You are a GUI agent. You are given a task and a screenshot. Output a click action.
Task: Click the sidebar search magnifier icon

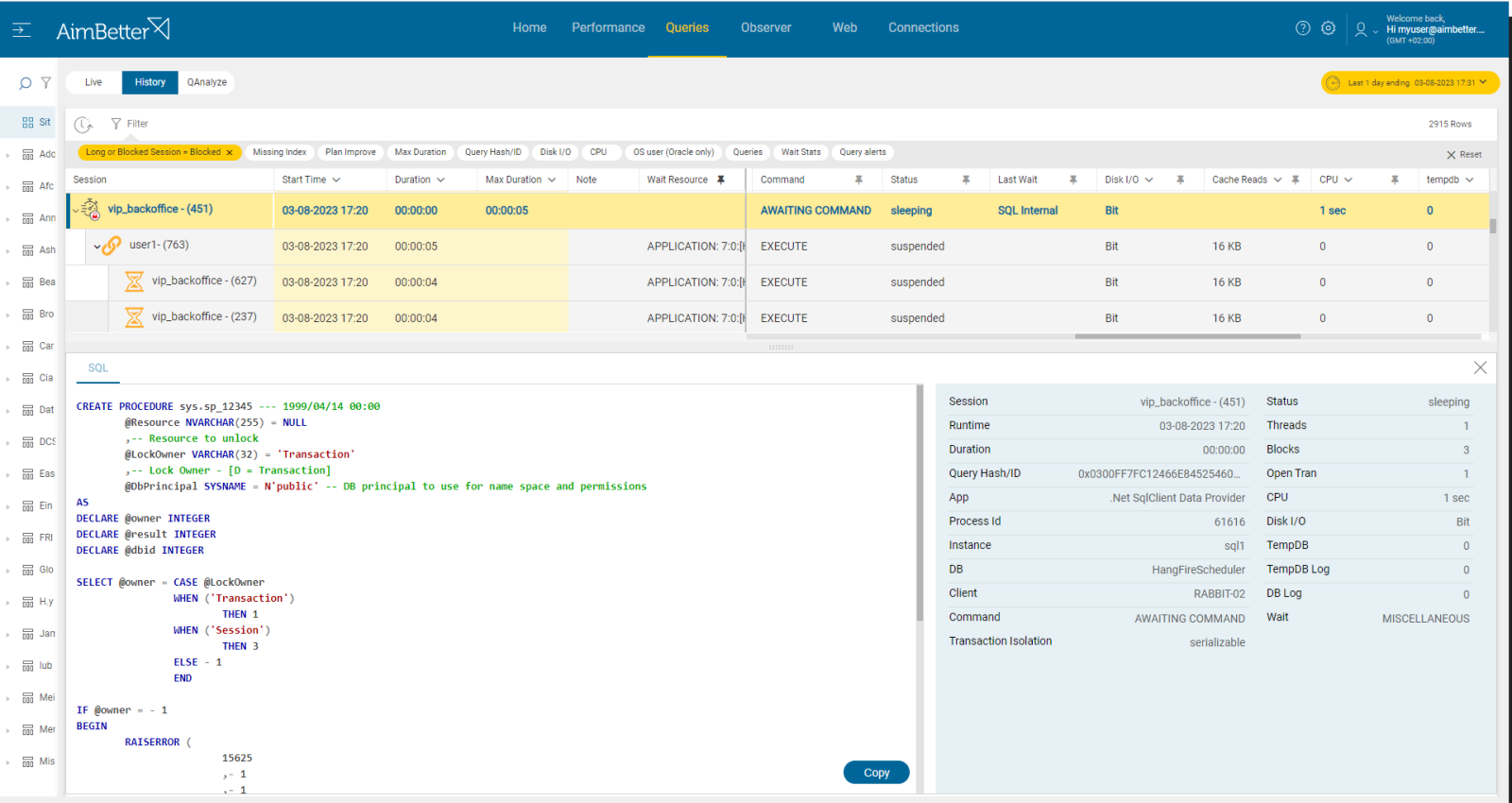[x=26, y=83]
